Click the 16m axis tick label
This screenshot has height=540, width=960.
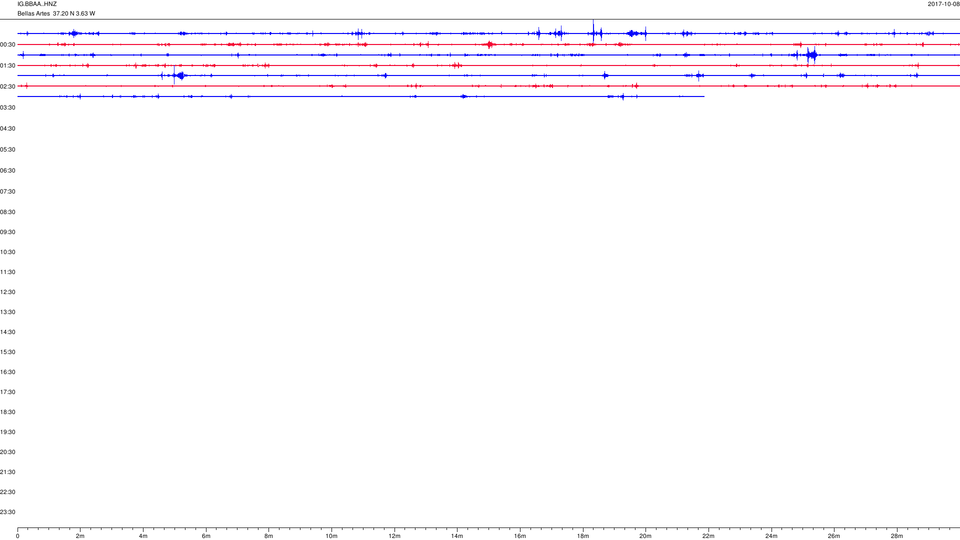point(520,536)
